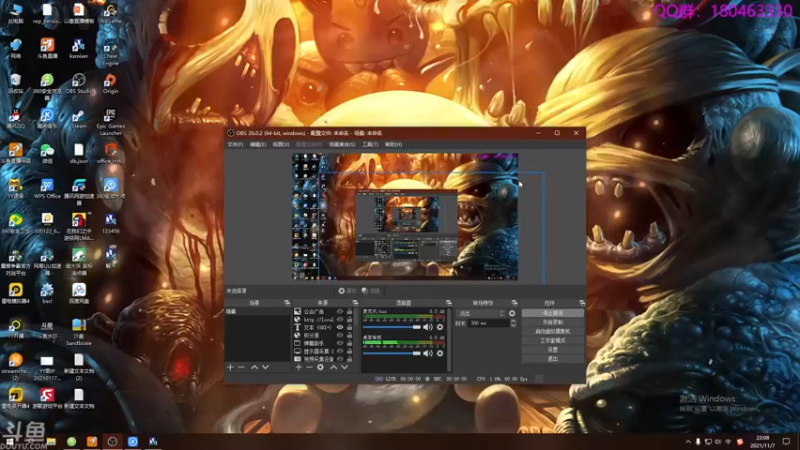This screenshot has width=800, height=450.
Task: Add a new scene with plus icon
Action: (x=230, y=367)
